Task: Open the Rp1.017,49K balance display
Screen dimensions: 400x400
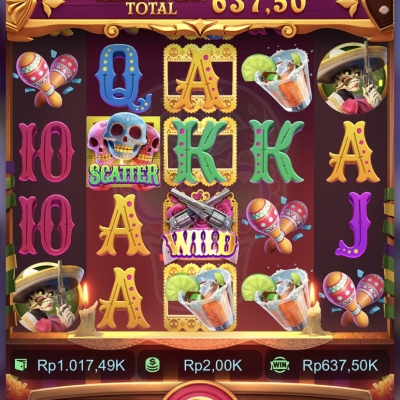Action: point(81,366)
